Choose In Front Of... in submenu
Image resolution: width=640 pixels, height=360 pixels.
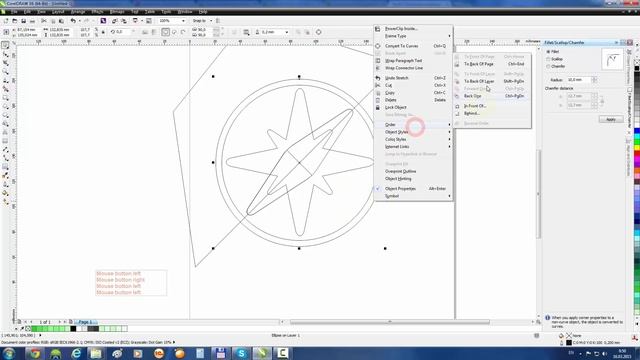(x=492, y=106)
